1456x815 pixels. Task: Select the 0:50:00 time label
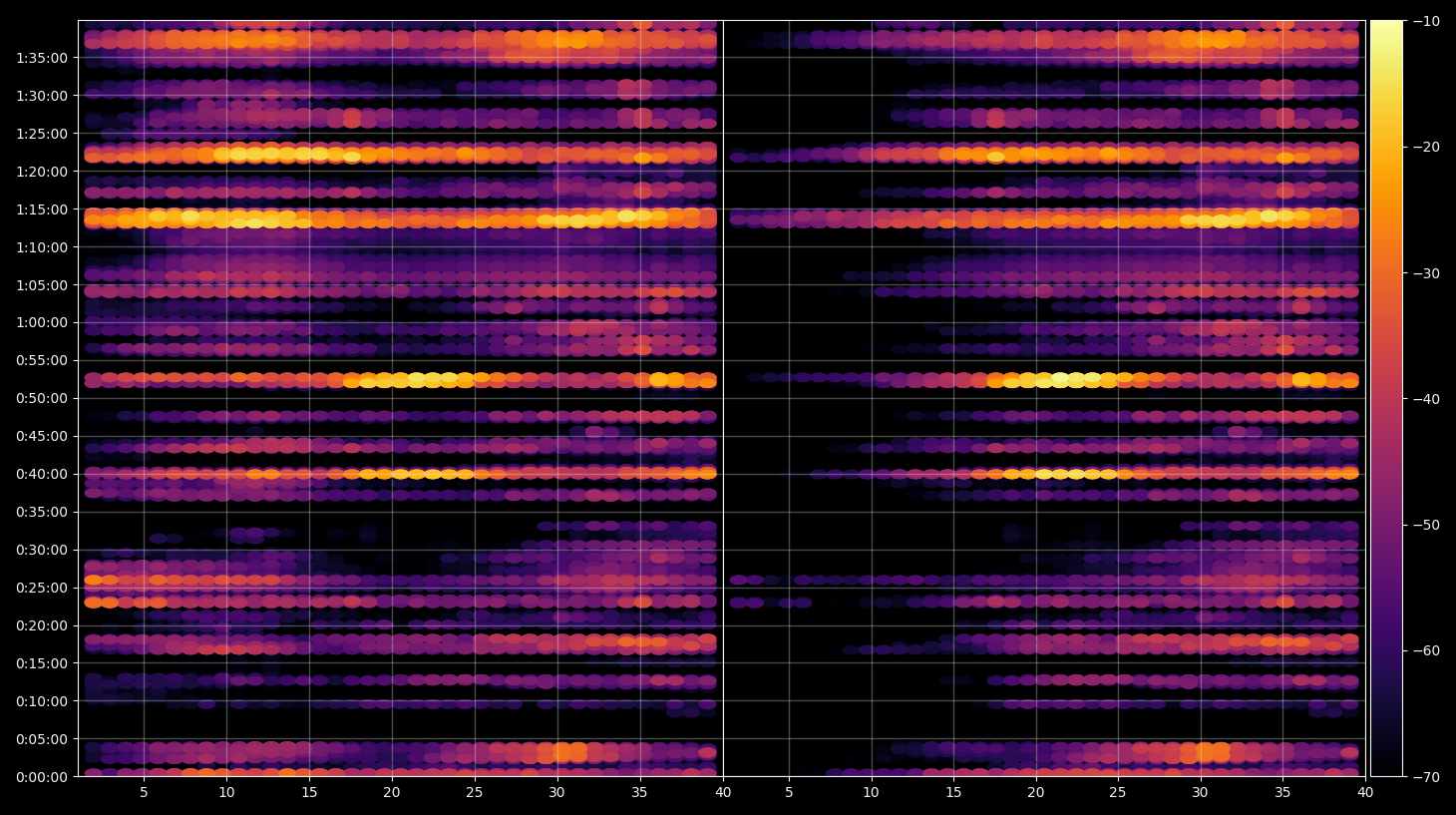tap(42, 398)
